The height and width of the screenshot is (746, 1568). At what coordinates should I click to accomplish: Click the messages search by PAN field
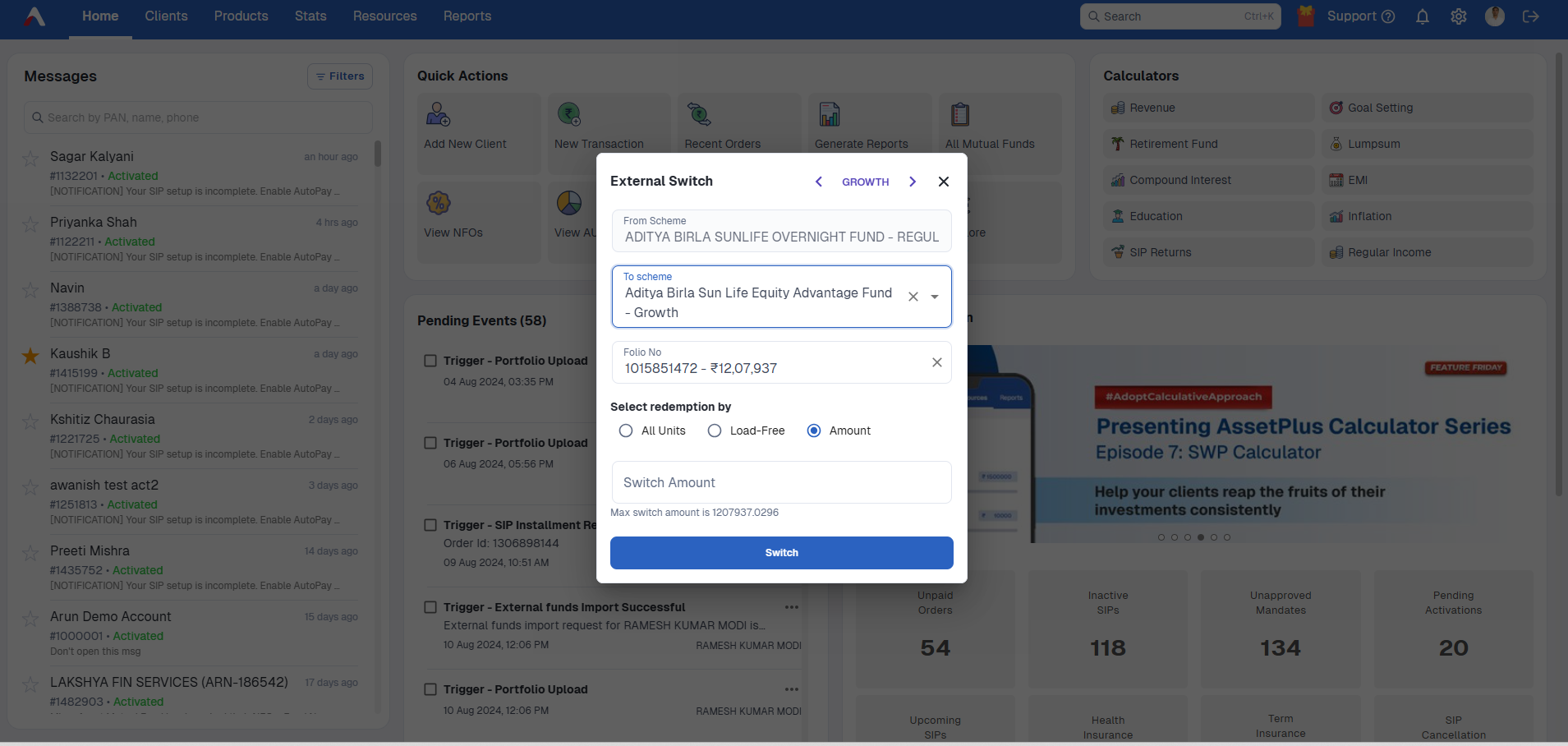(x=198, y=117)
